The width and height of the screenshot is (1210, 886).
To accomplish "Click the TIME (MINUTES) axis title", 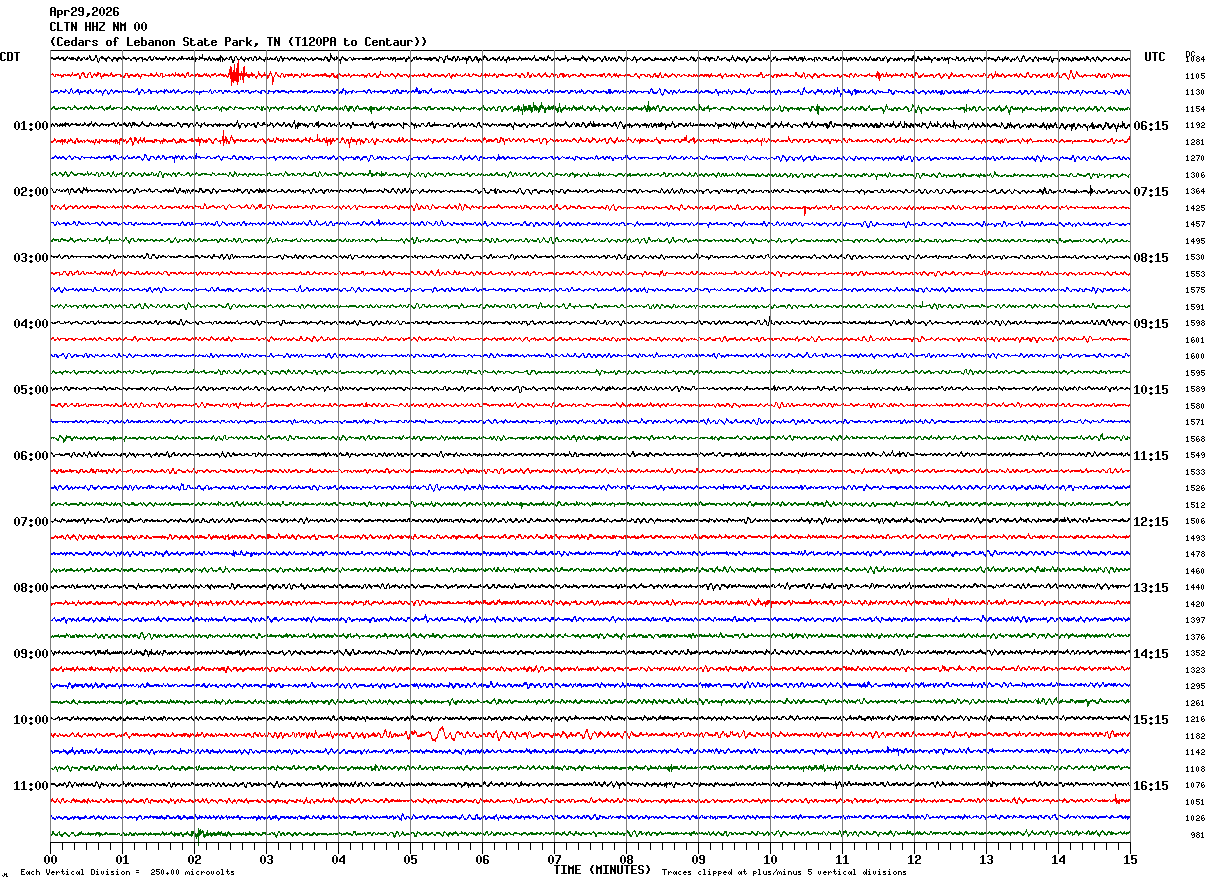I will pos(602,870).
